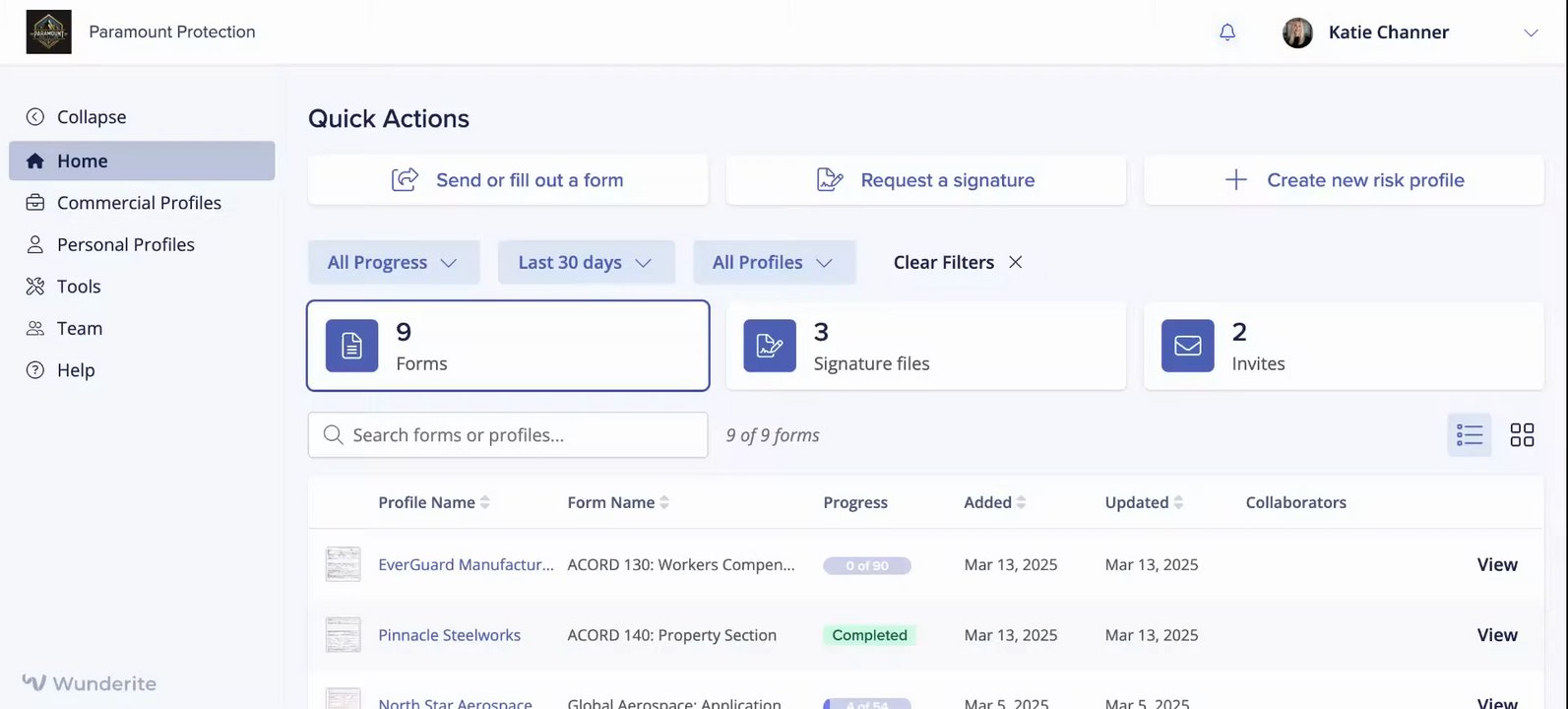
Task: Expand the Last 30 days dropdown
Action: pos(586,263)
